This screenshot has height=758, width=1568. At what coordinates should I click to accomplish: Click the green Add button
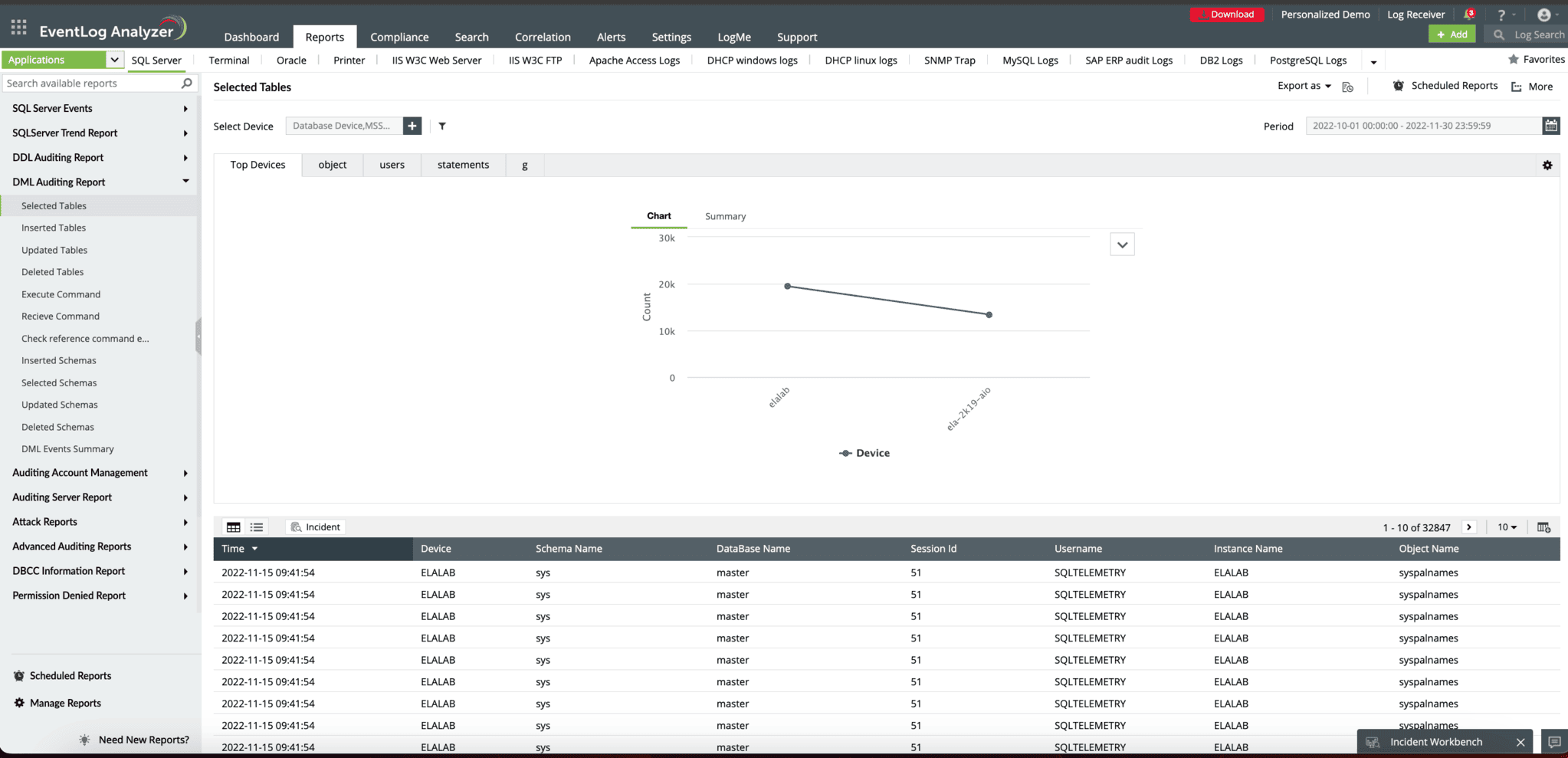click(1452, 34)
